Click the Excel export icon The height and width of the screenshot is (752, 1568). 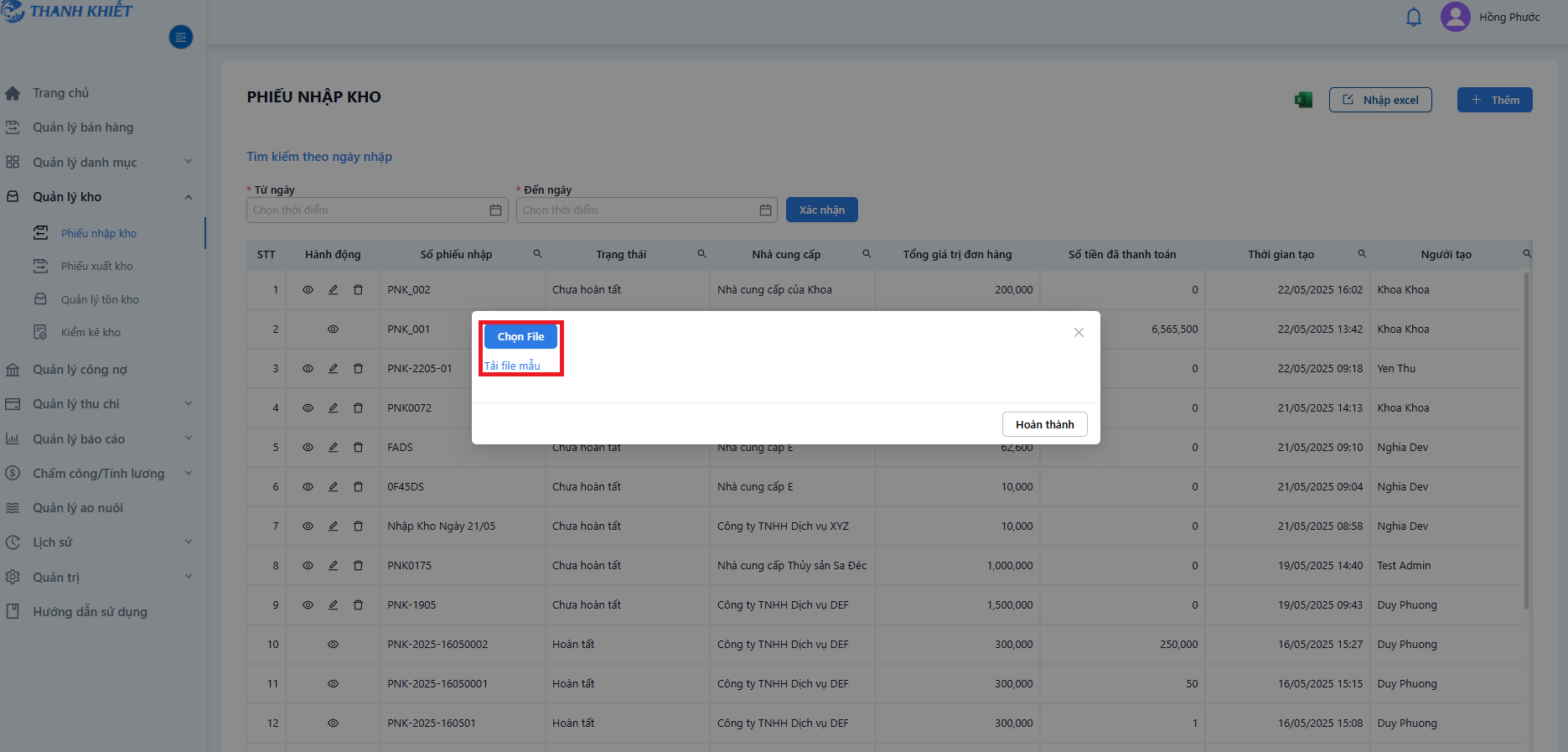click(x=1303, y=100)
